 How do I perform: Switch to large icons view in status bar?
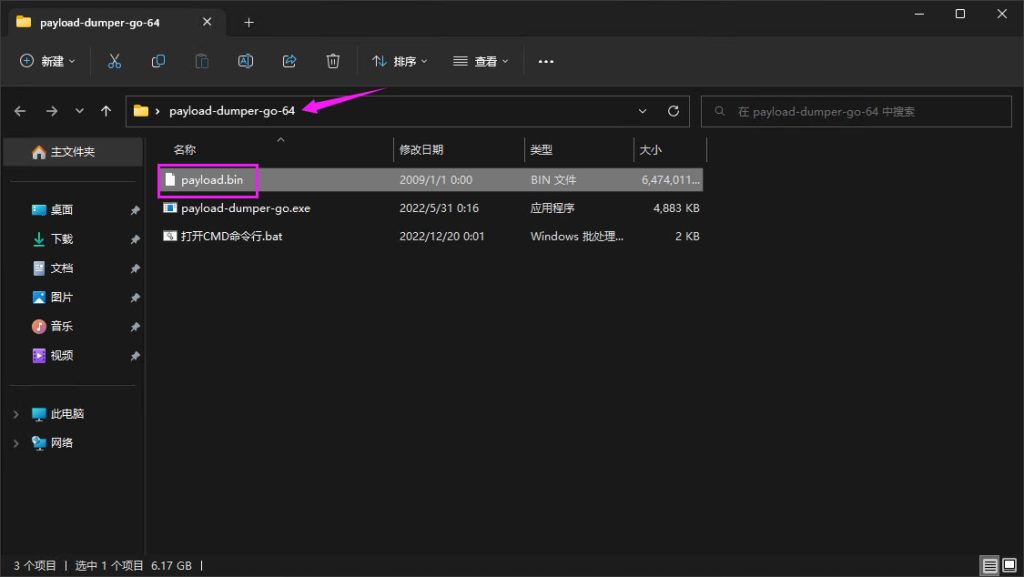1010,565
